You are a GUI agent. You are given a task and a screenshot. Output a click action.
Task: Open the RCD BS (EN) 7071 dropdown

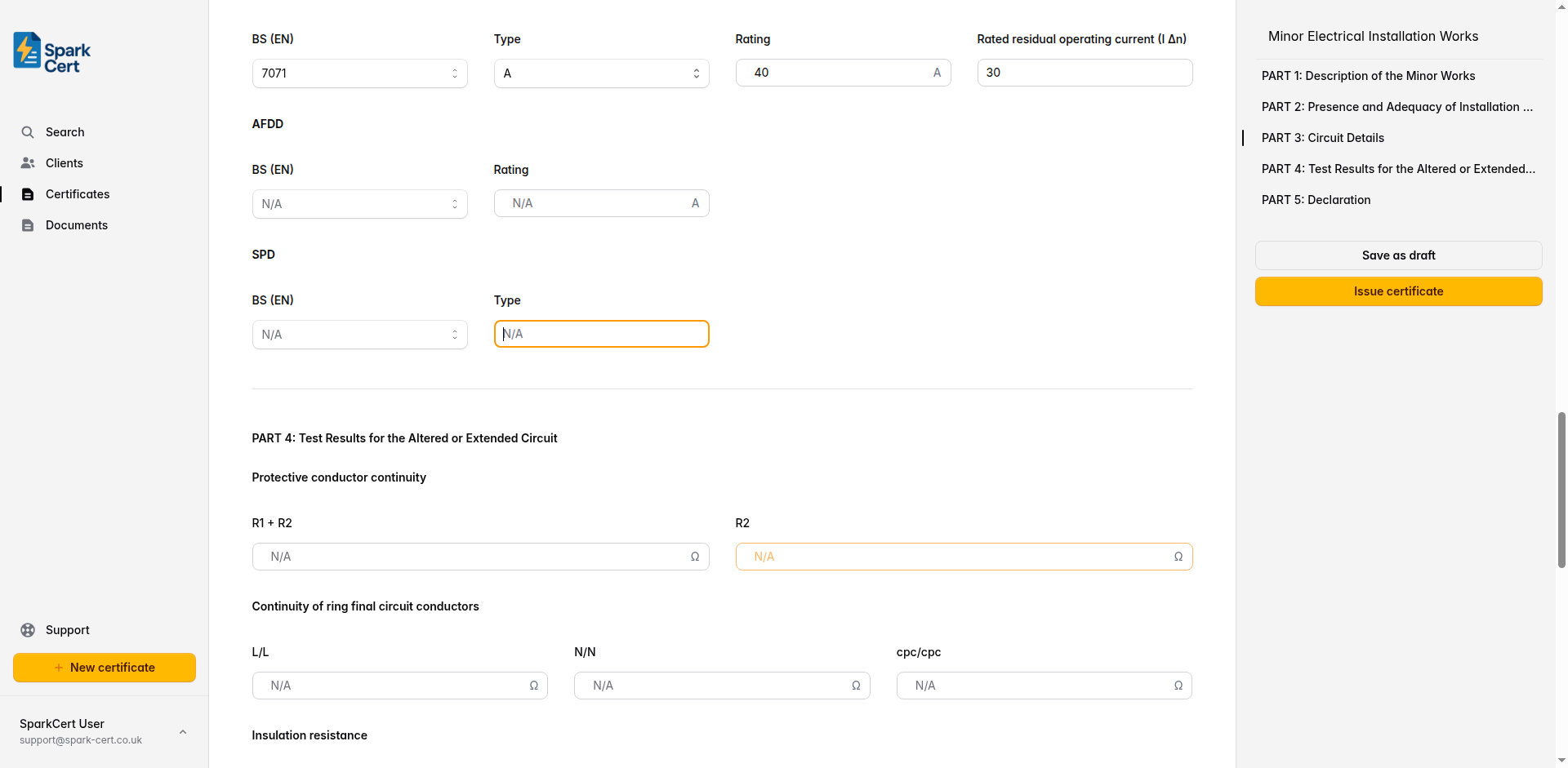coord(359,73)
